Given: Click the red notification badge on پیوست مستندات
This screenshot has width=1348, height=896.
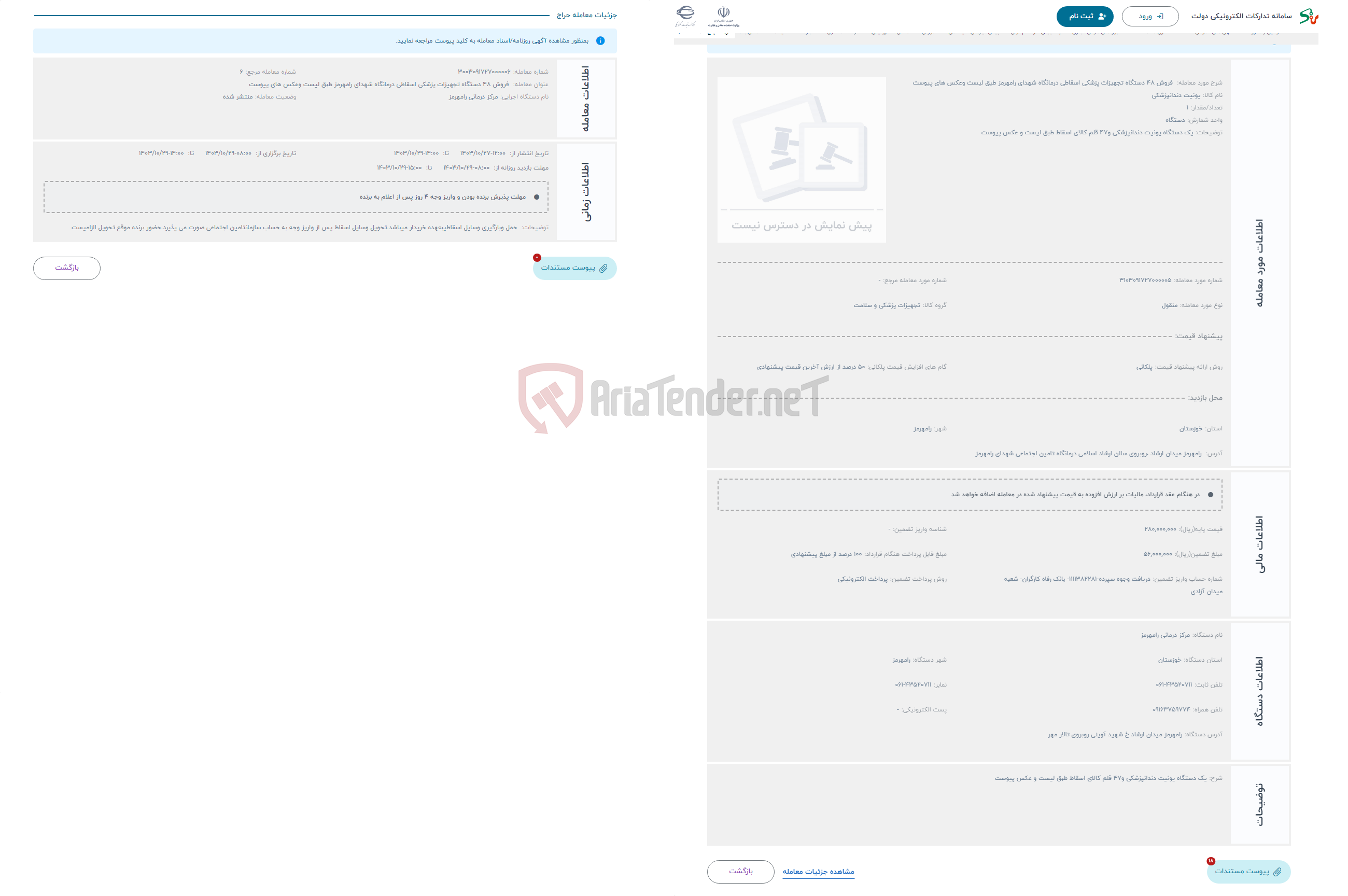Looking at the screenshot, I should pos(536,255).
